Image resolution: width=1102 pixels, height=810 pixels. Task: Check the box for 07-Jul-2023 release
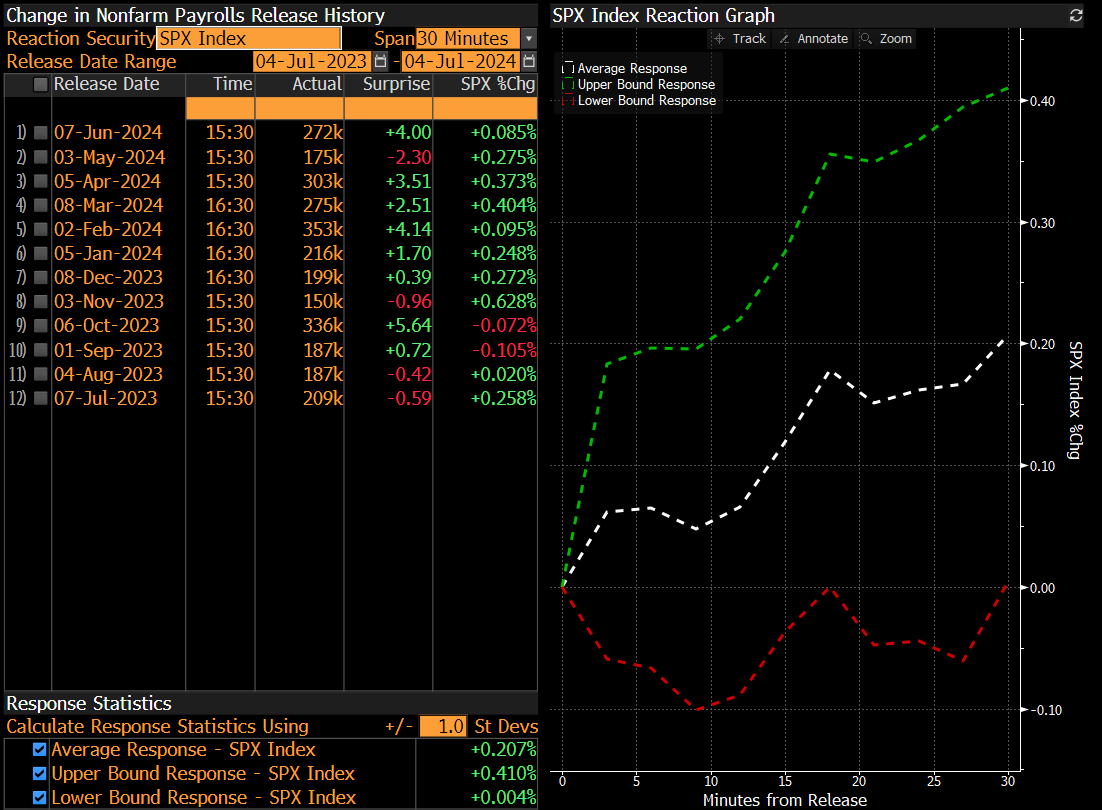click(x=41, y=398)
